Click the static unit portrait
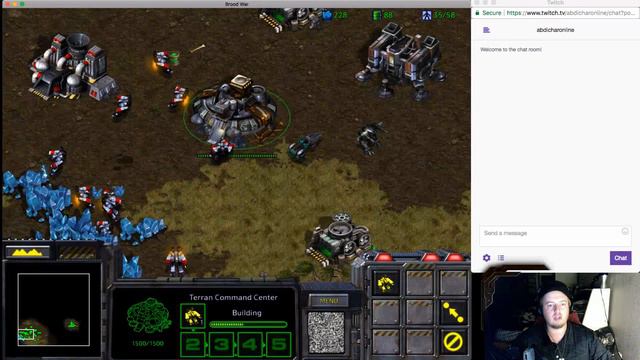 point(326,332)
